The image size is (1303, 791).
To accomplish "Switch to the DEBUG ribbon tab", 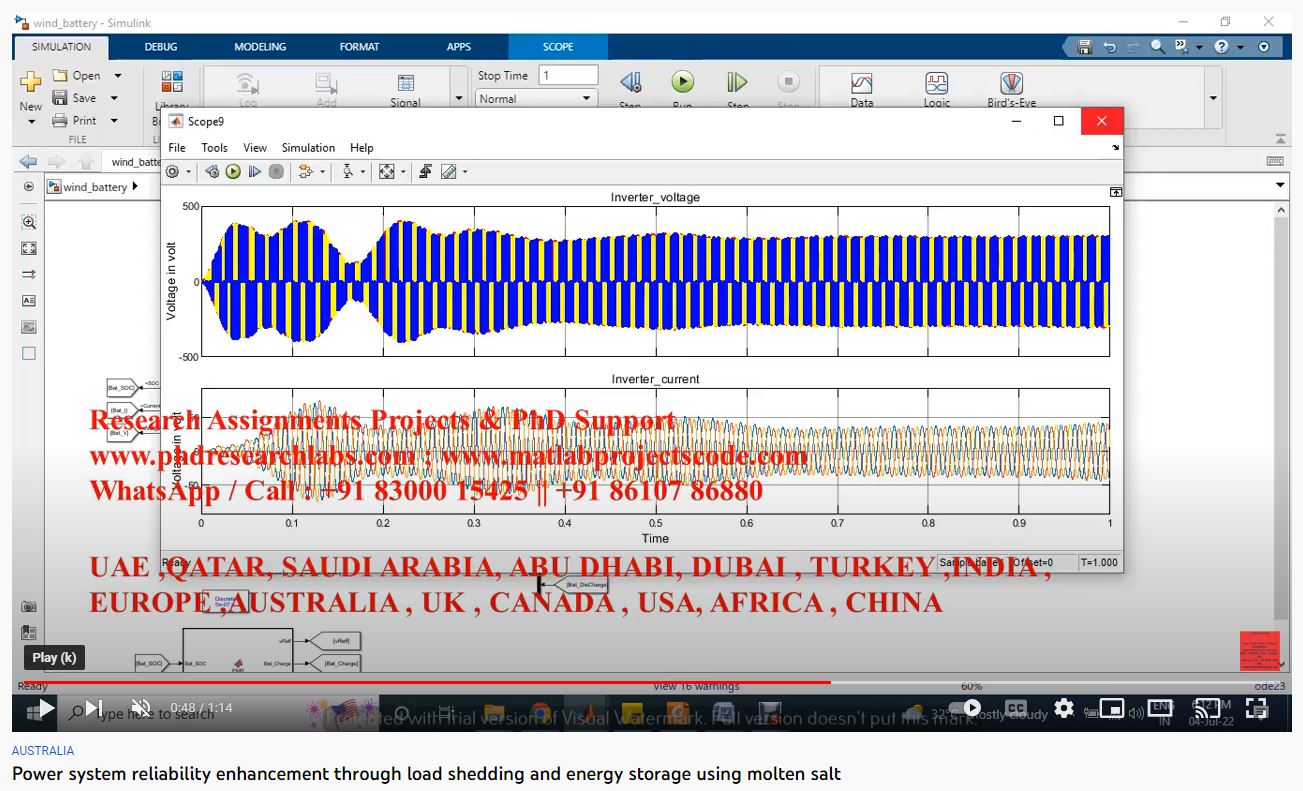I will point(160,47).
